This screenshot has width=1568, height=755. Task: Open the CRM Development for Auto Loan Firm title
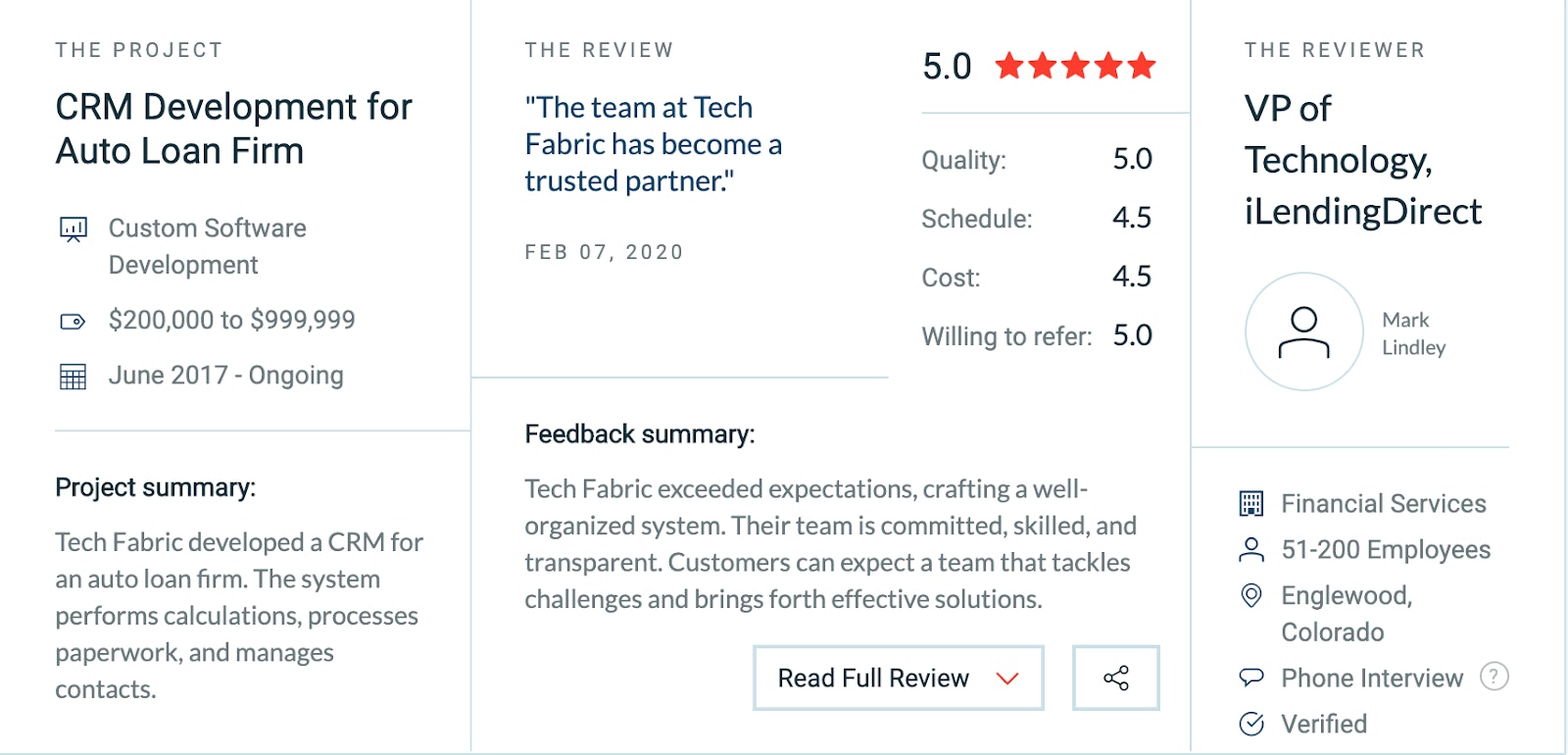point(234,128)
